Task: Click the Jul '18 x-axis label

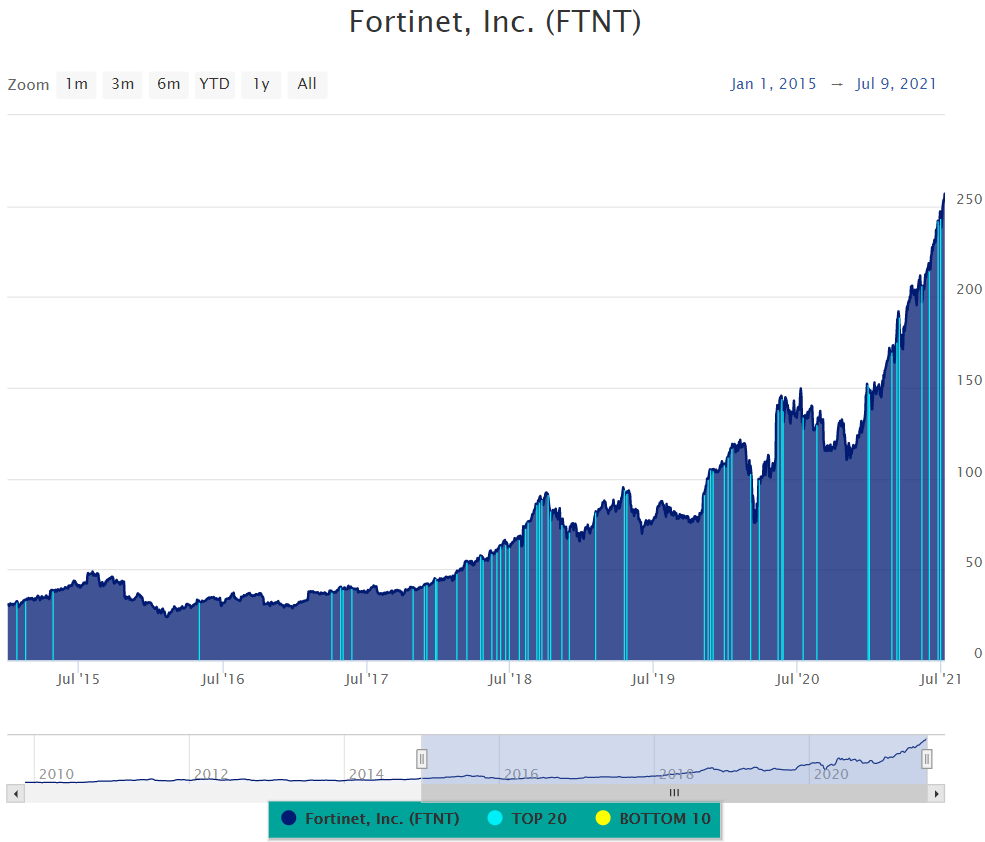Action: coord(509,679)
